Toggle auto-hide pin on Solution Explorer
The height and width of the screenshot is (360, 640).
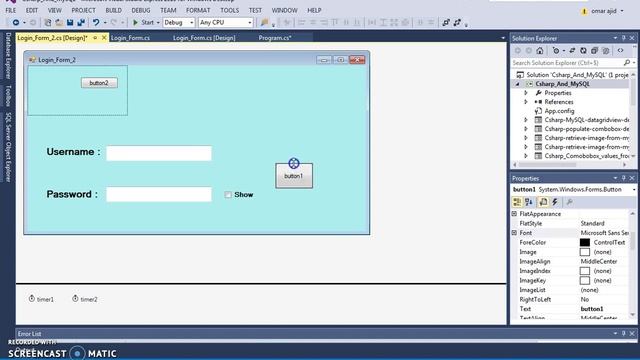[624, 38]
